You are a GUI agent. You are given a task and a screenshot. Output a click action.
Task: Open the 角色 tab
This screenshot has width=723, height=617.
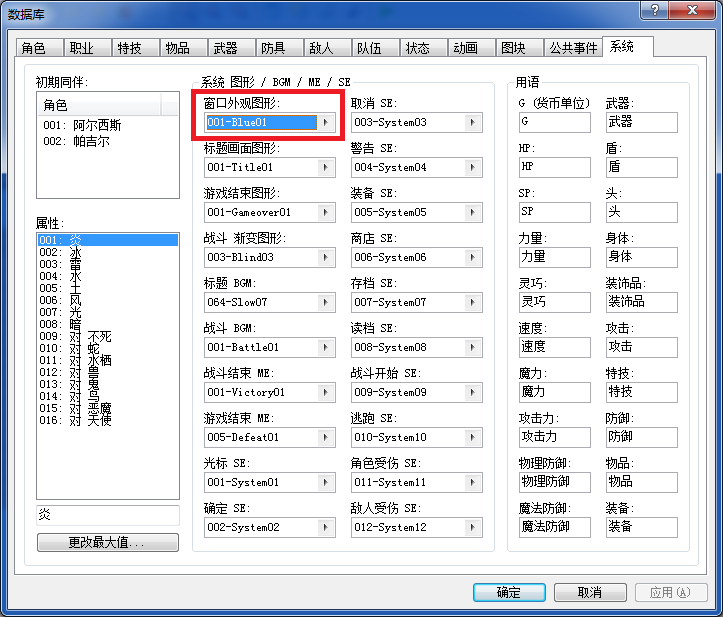(x=40, y=47)
